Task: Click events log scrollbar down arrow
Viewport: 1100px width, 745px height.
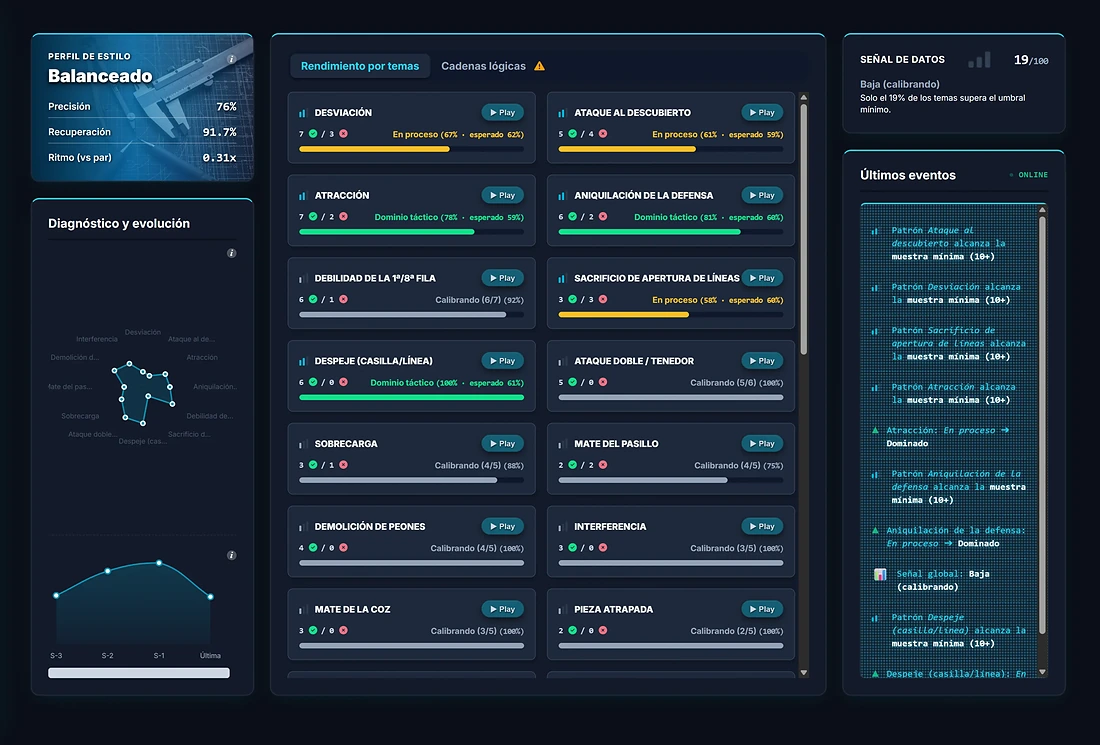Action: click(1042, 672)
